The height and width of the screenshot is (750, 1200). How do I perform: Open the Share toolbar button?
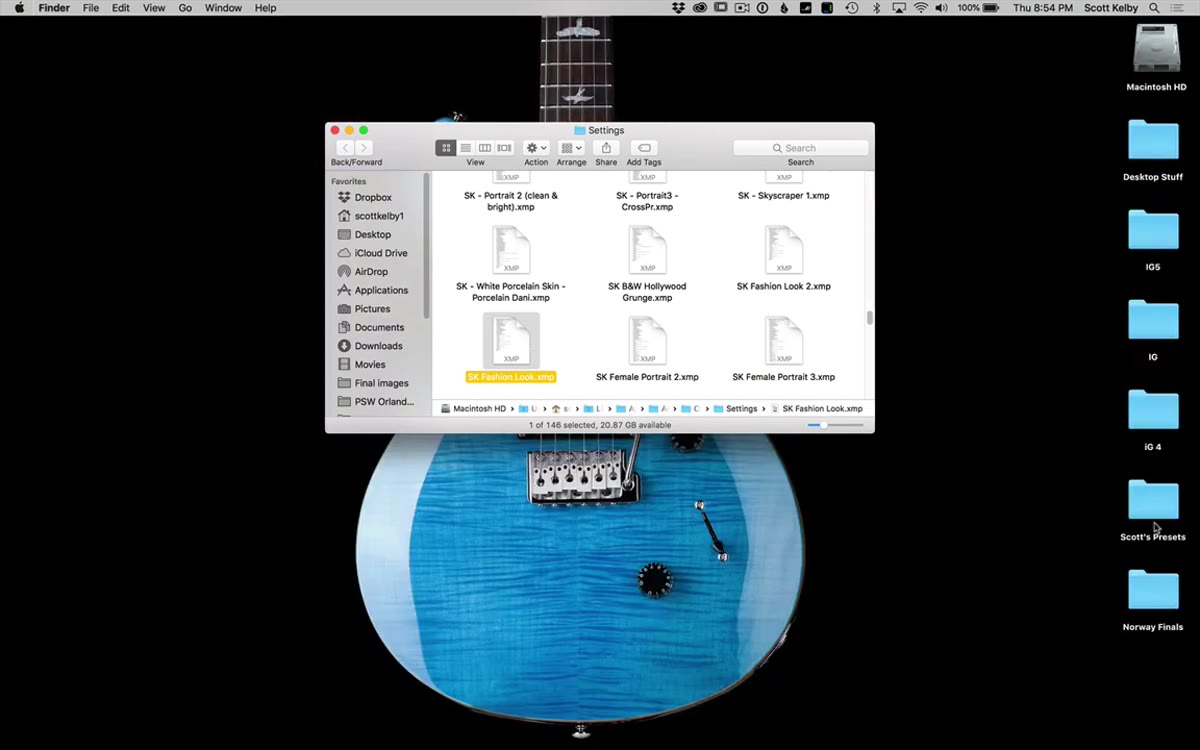click(x=606, y=148)
